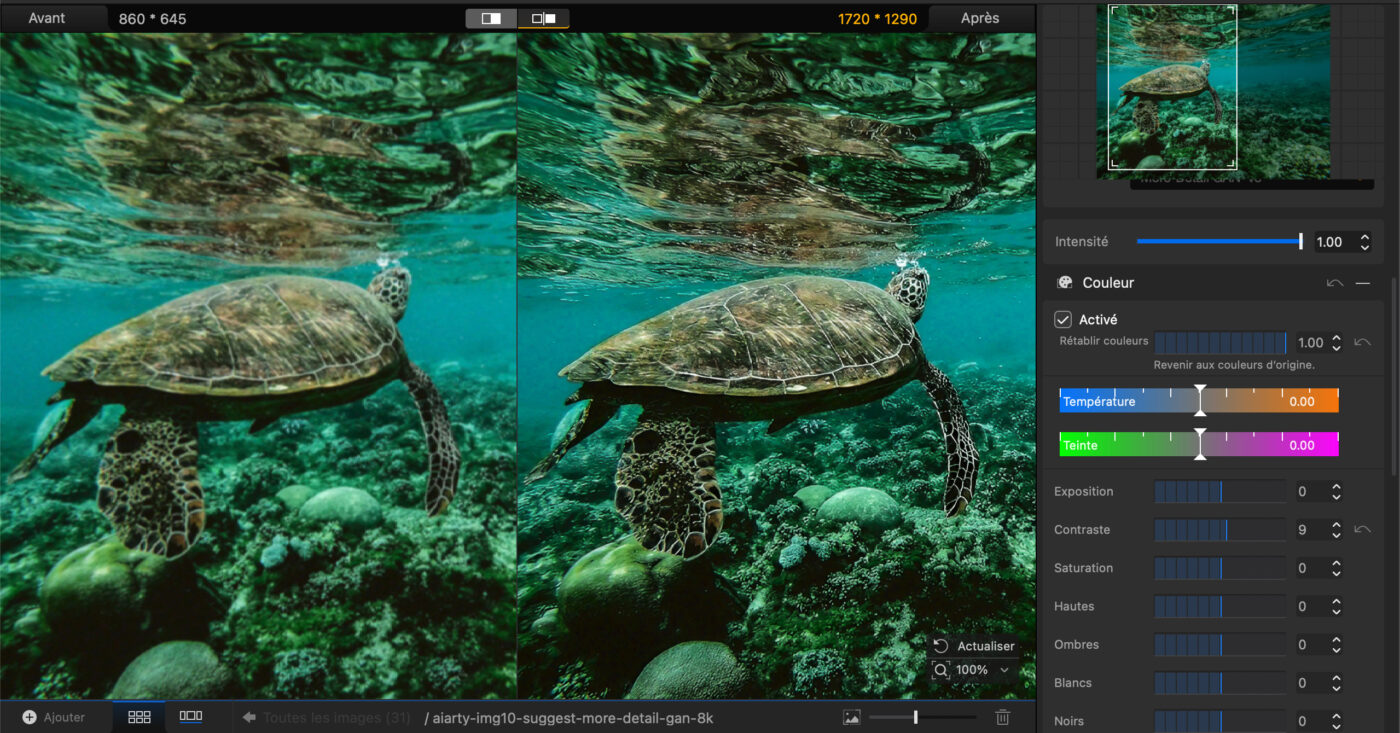This screenshot has width=1400, height=733.
Task: Click the Actualiser button
Action: tap(975, 646)
